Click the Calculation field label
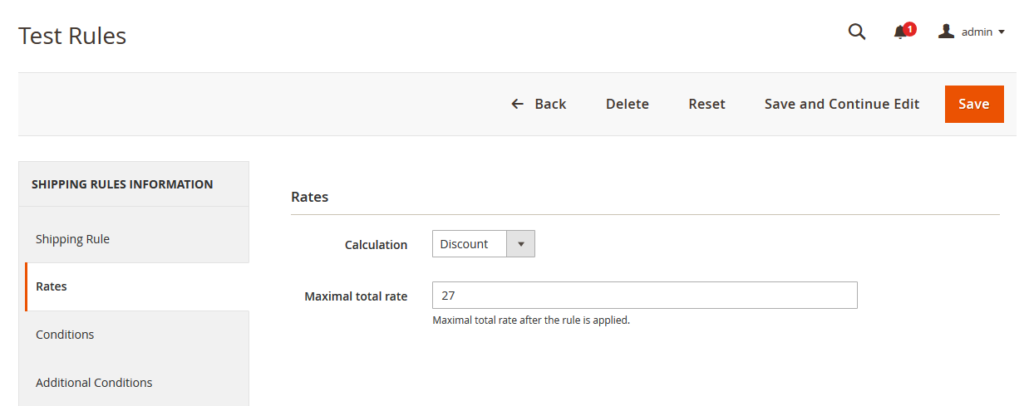 (x=376, y=244)
